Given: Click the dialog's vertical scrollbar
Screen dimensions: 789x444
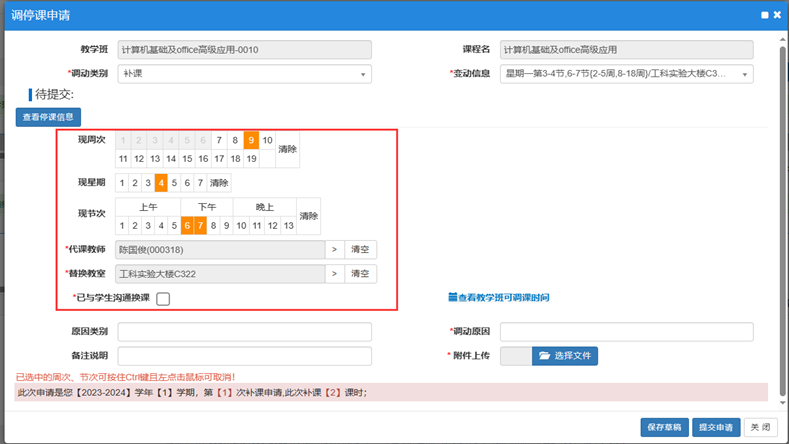Looking at the screenshot, I should click(x=782, y=200).
